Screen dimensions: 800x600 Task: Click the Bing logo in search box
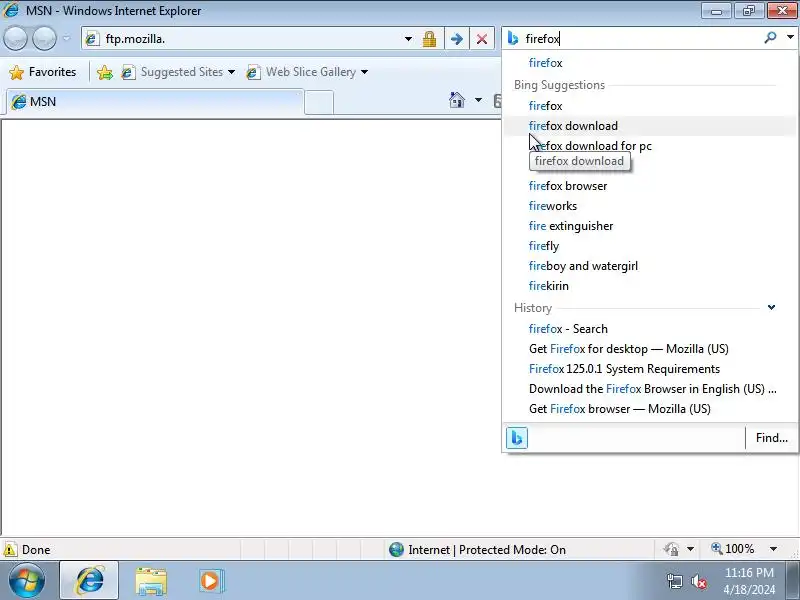pos(513,39)
